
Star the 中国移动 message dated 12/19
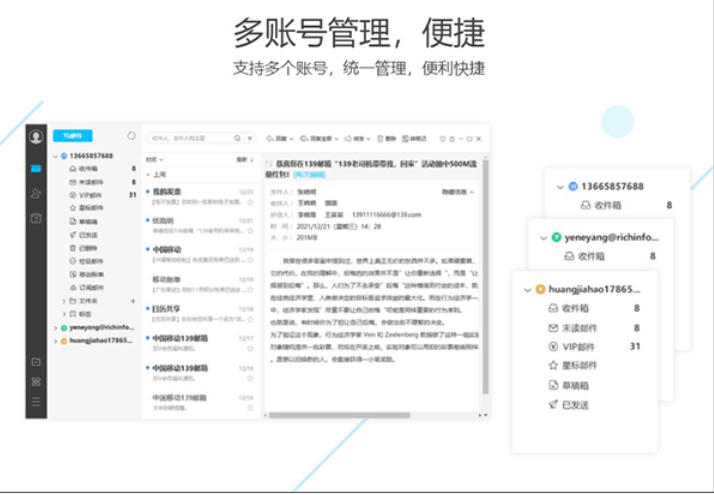click(x=250, y=260)
